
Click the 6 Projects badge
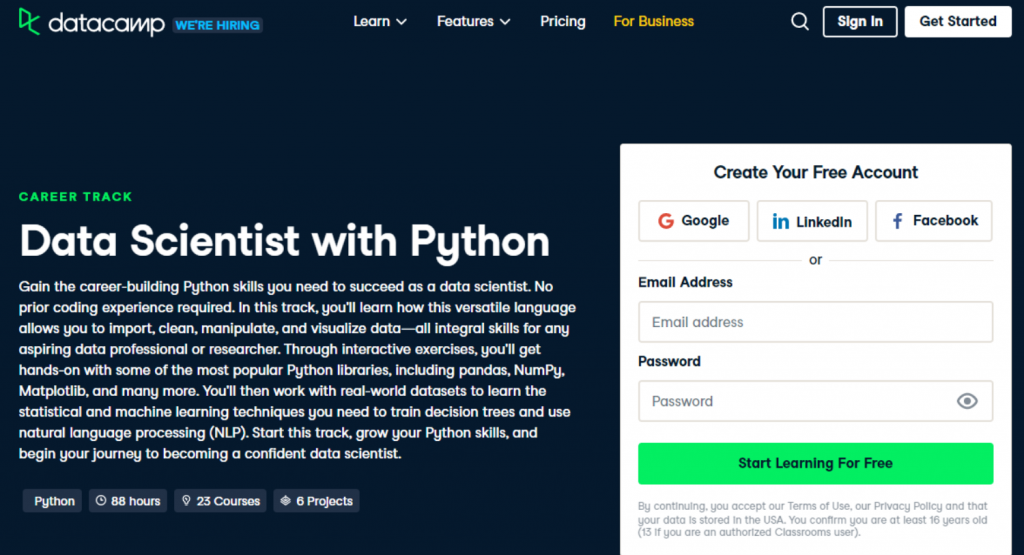tap(315, 501)
